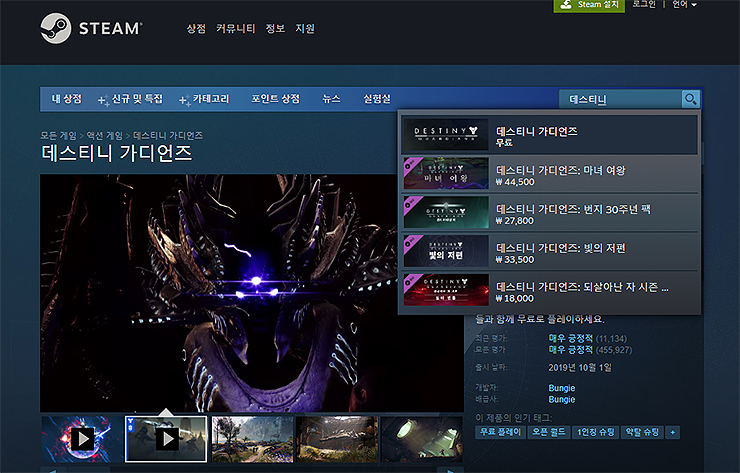740x473 pixels.
Task: Click the 오픈 월드 tag
Action: pos(549,432)
